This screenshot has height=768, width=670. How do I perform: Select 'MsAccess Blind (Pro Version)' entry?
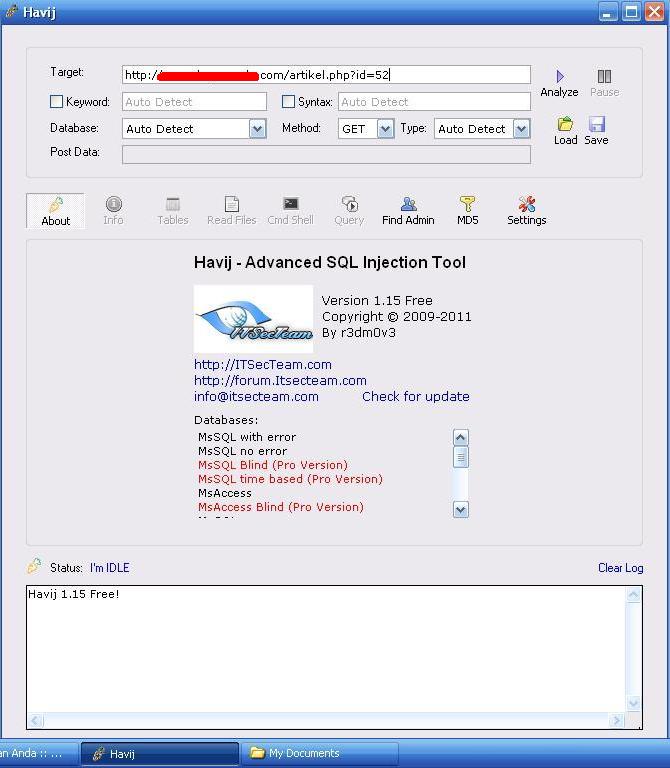[x=281, y=507]
